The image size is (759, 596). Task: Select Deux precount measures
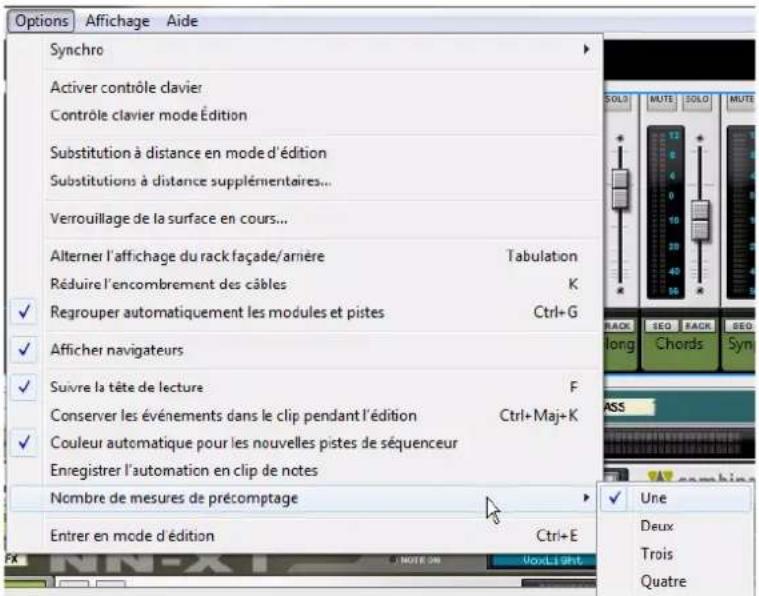click(x=676, y=526)
